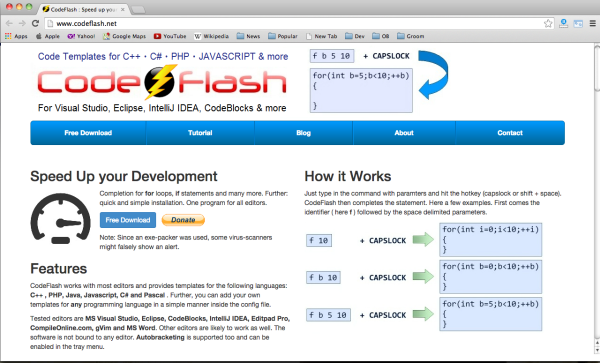Viewport: 600px width, 363px height.
Task: Expand the News bookmark folder
Action: 248,36
